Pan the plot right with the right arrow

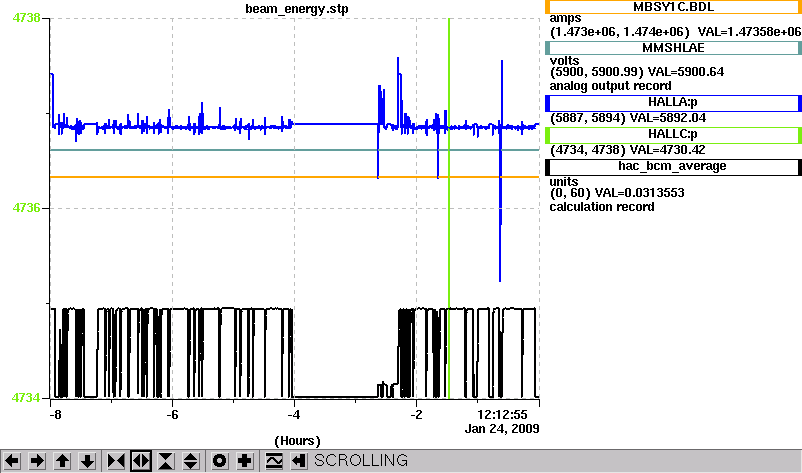tap(37, 461)
